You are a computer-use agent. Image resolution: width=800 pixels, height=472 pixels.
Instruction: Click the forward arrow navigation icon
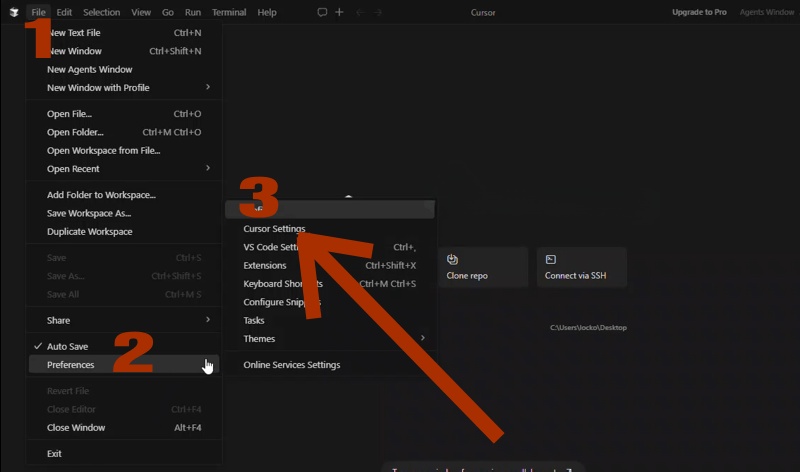click(378, 12)
